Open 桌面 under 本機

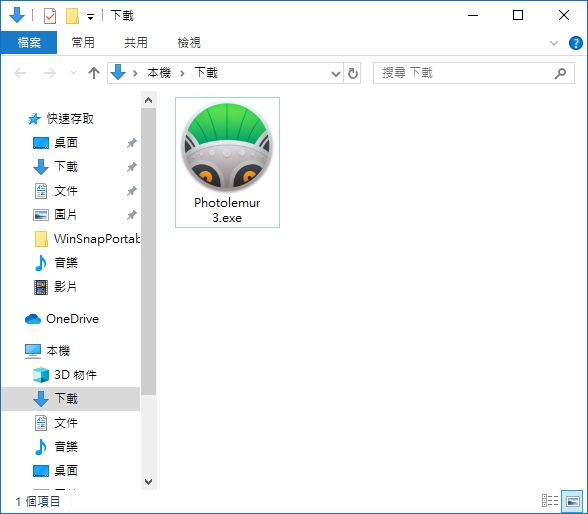[x=66, y=471]
